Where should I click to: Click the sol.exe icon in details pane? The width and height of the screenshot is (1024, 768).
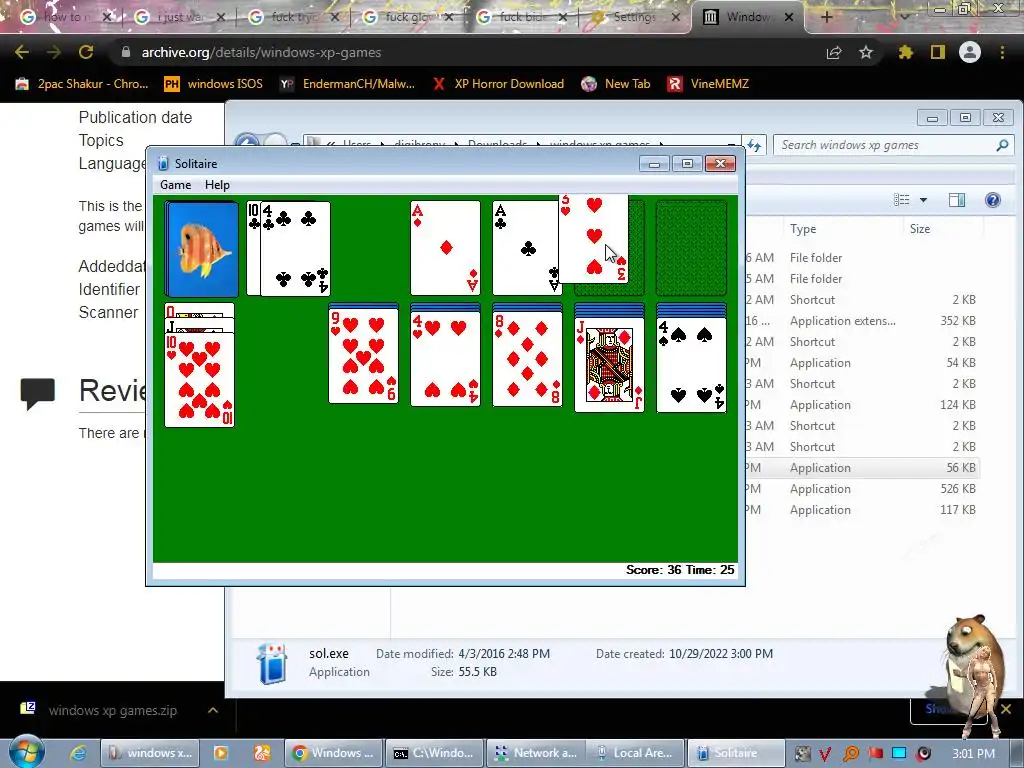272,663
